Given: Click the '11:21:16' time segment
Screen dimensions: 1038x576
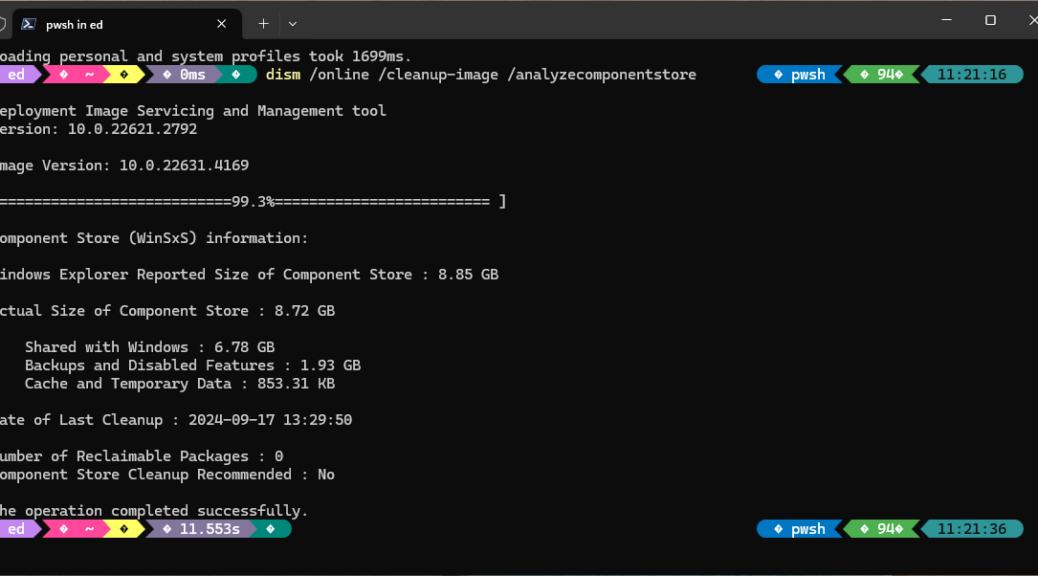Looking at the screenshot, I should (972, 75).
